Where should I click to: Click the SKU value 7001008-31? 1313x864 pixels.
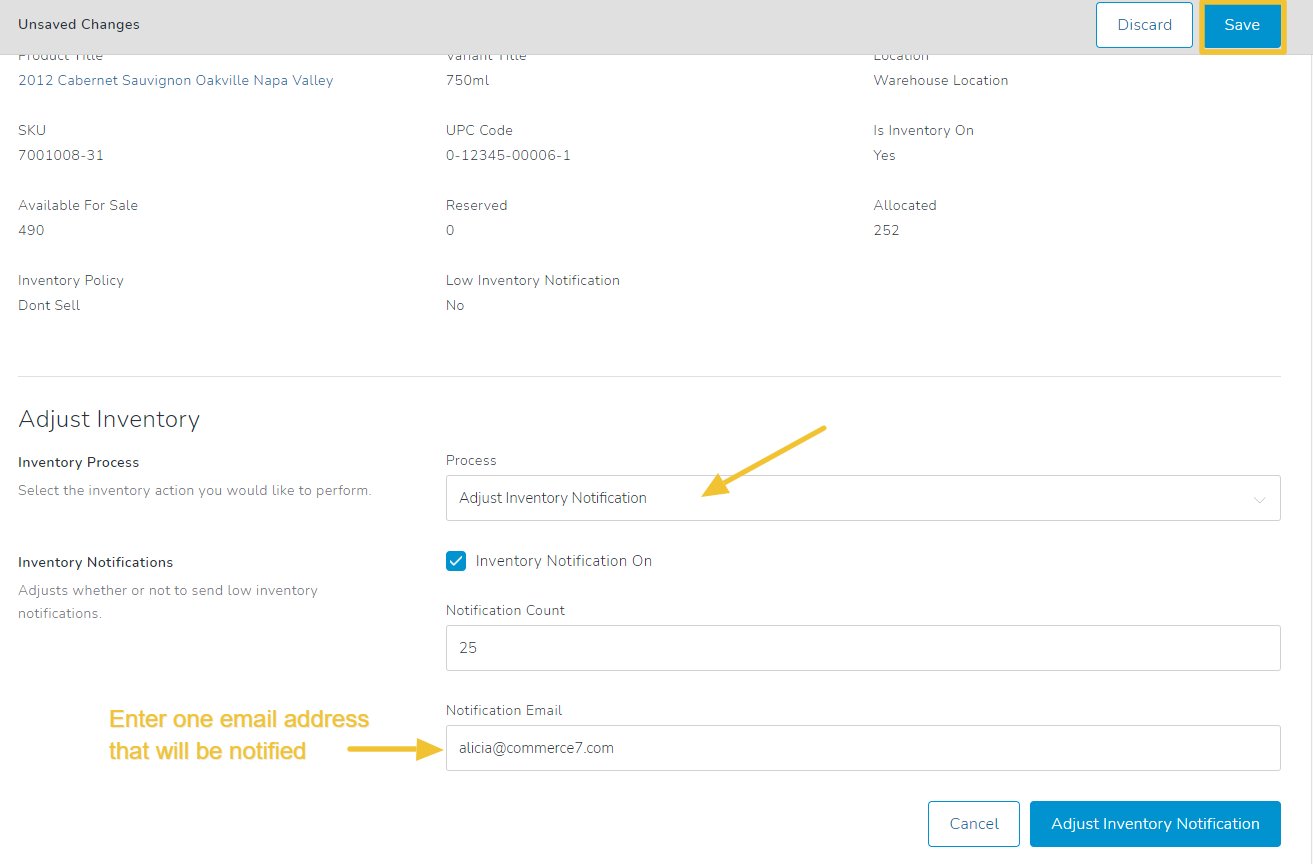pyautogui.click(x=61, y=155)
